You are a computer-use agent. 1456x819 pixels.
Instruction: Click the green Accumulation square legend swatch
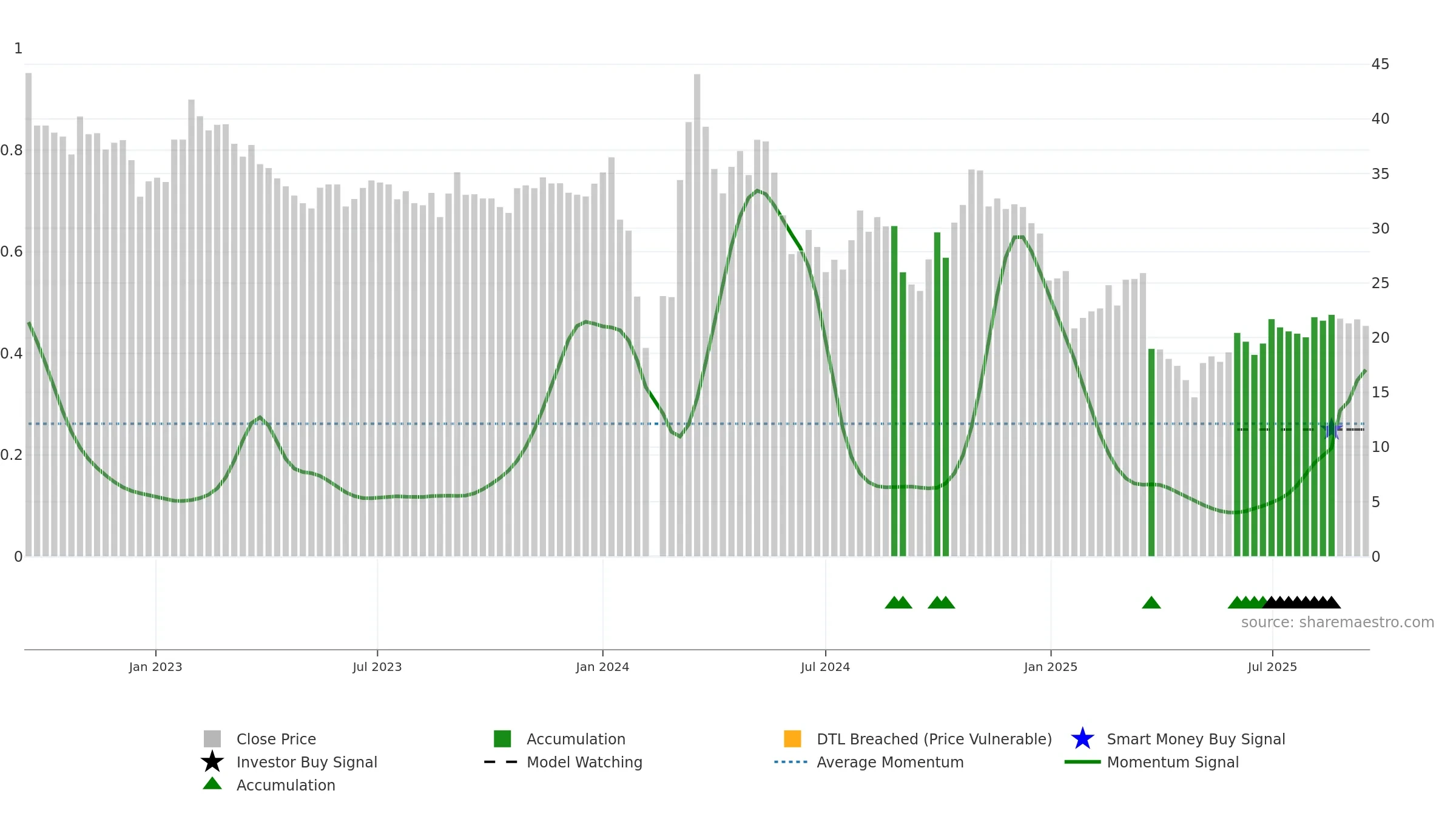[x=502, y=739]
